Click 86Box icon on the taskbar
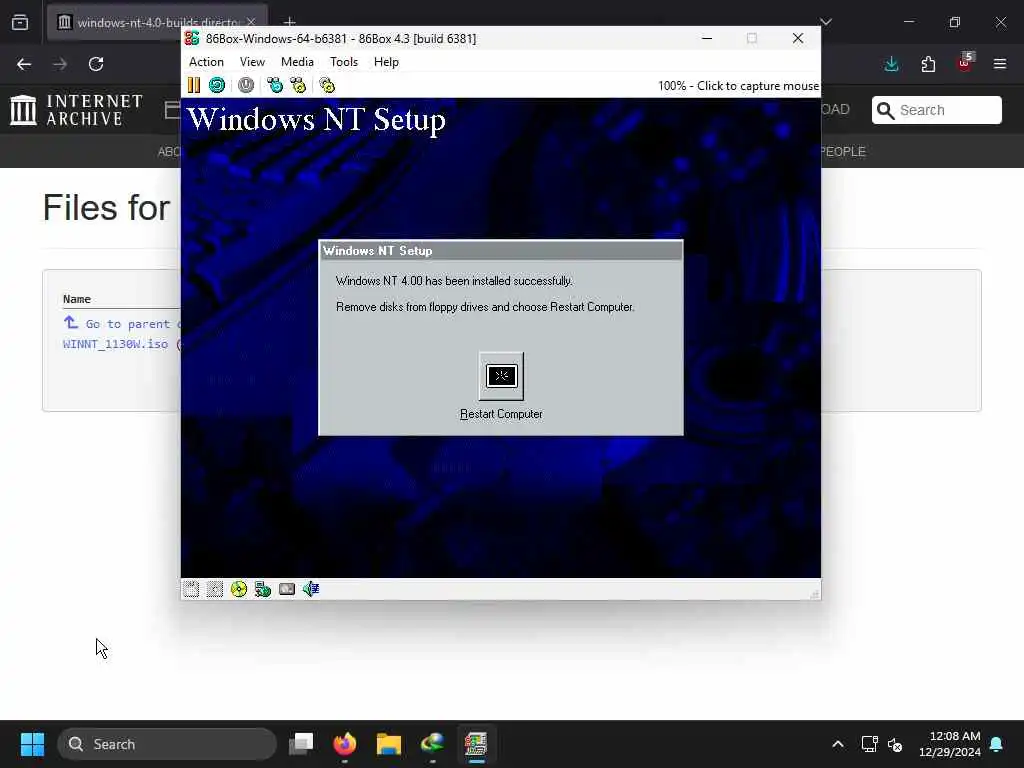Screen dimensions: 1024x768 476,744
